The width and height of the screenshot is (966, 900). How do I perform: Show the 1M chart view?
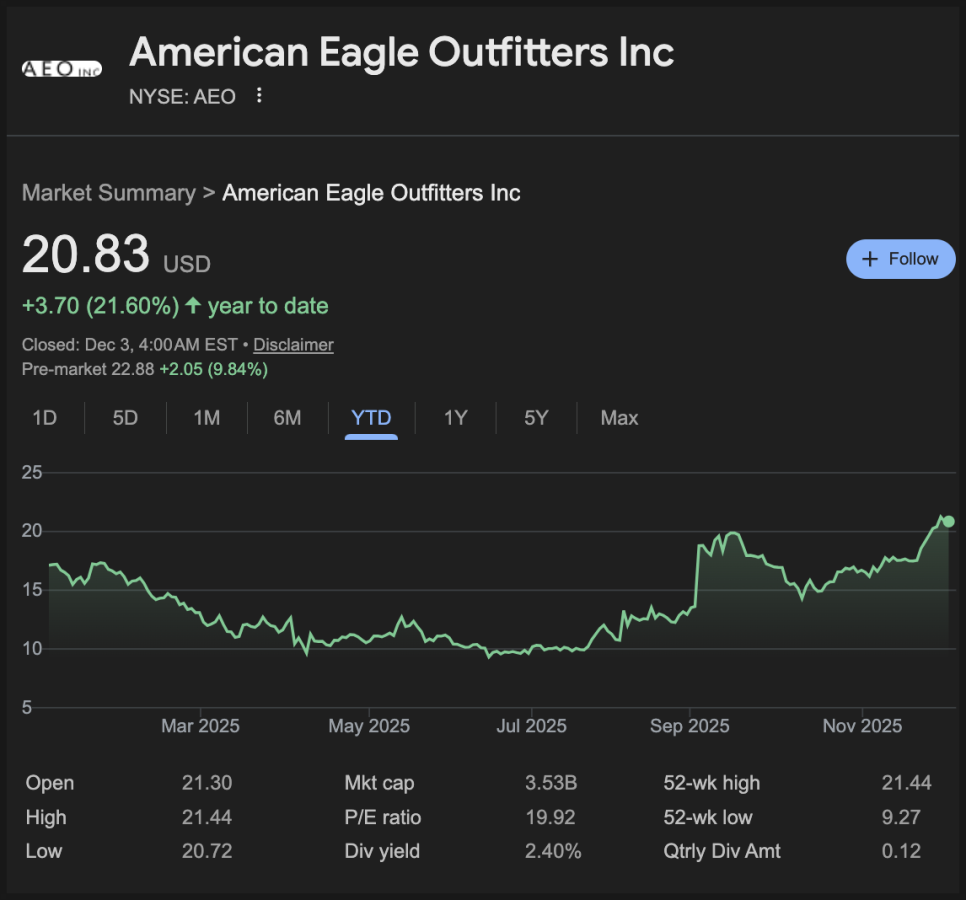tap(206, 418)
